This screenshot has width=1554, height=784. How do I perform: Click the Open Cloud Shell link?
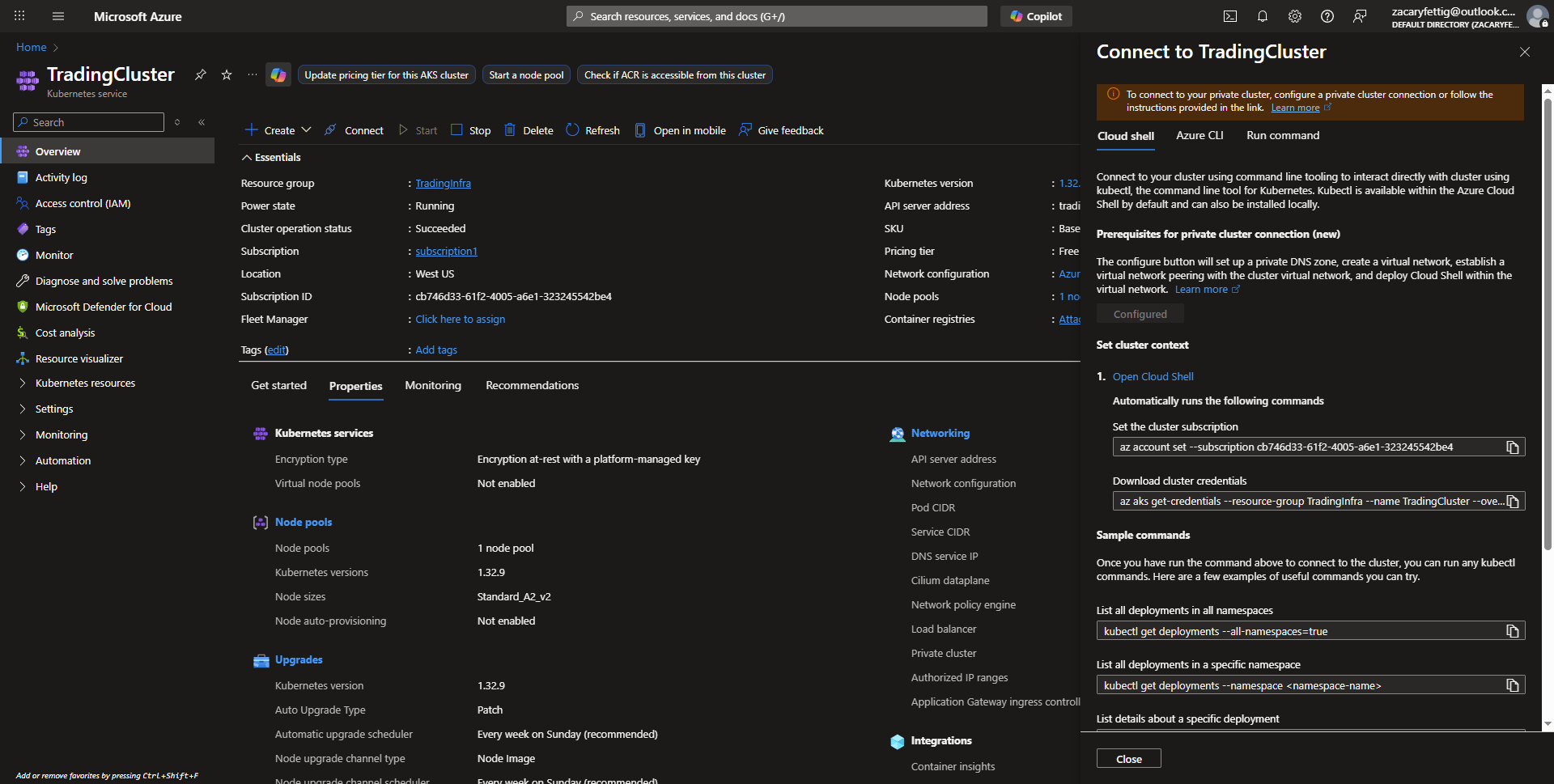pyautogui.click(x=1153, y=377)
